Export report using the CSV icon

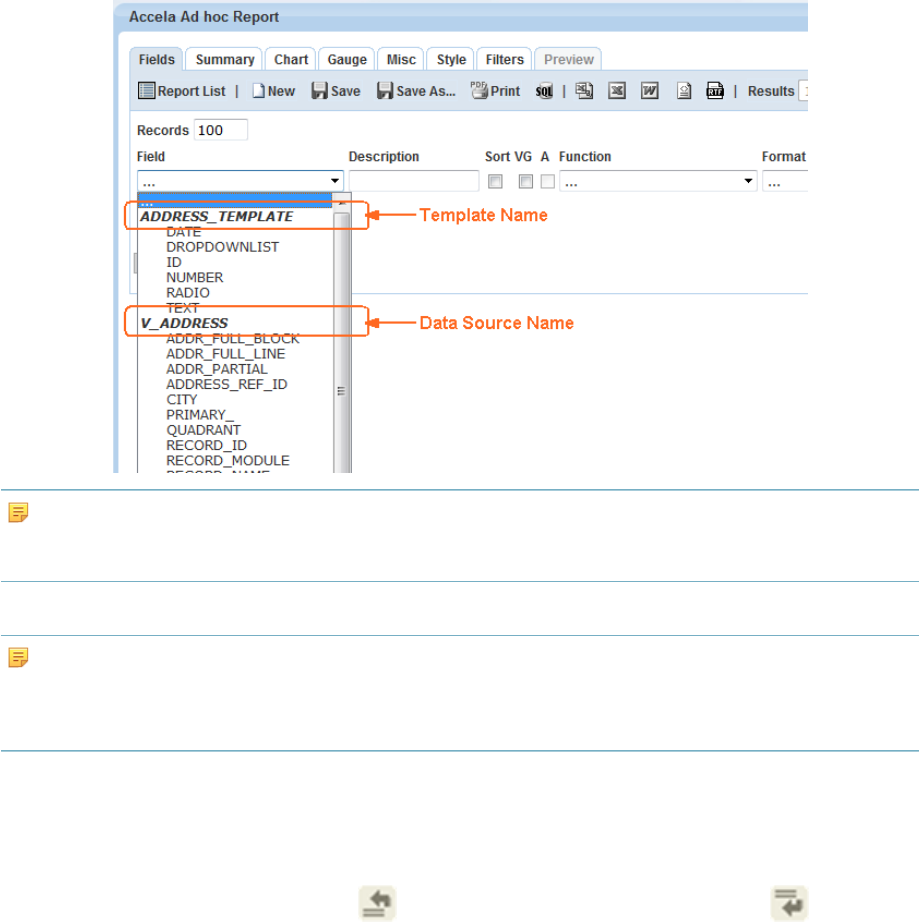[584, 91]
